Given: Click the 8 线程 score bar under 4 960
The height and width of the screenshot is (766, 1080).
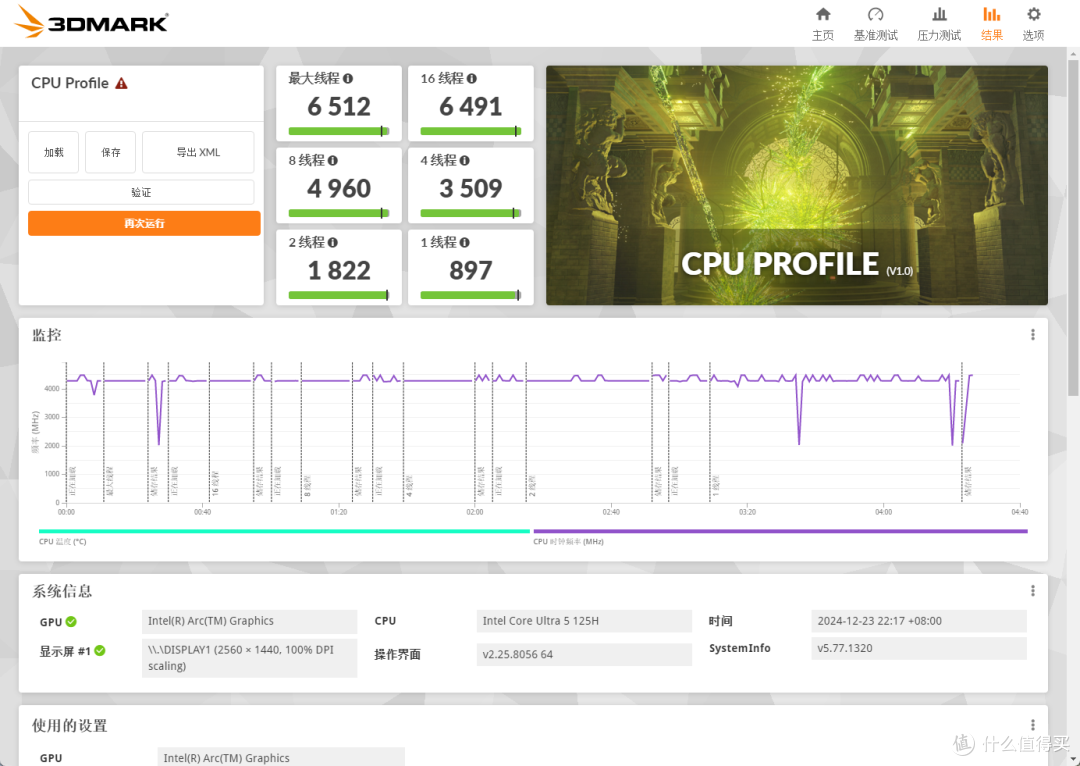Looking at the screenshot, I should point(339,213).
